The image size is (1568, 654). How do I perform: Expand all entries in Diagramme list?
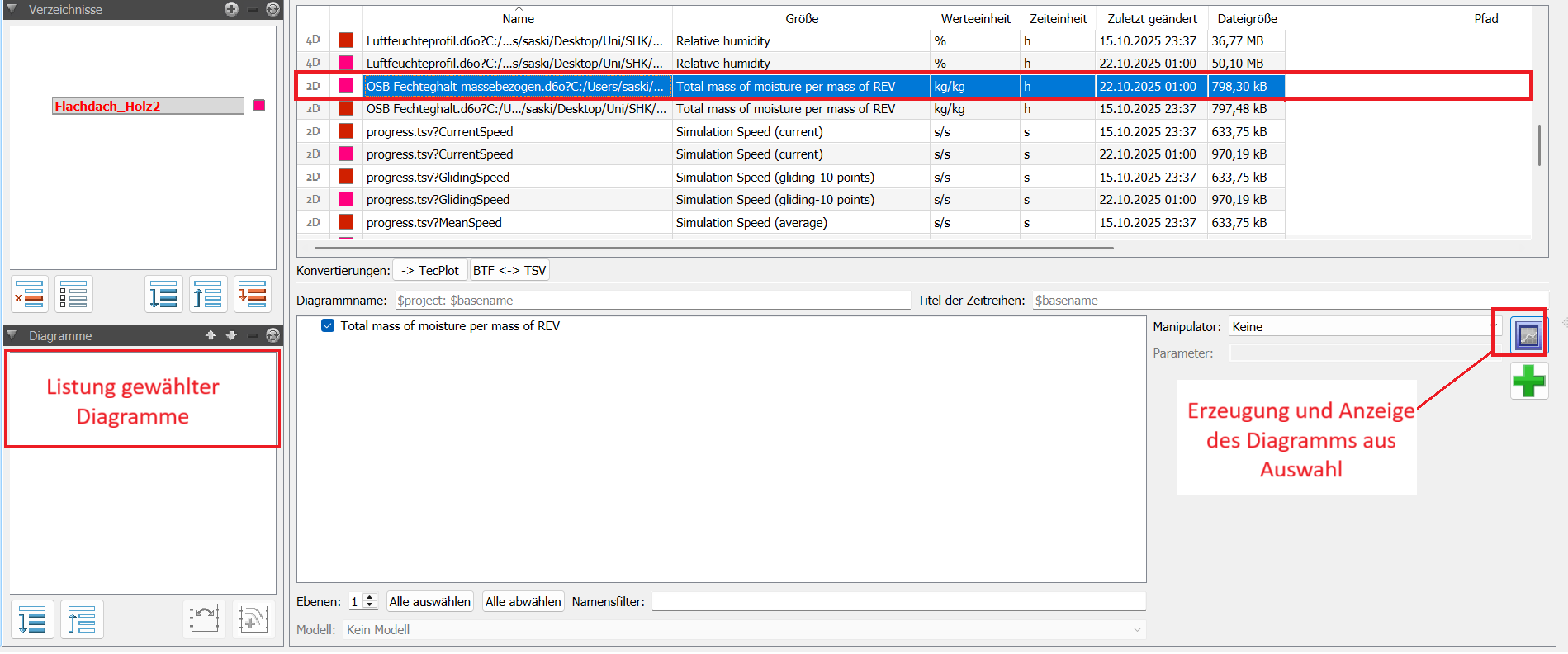32,619
